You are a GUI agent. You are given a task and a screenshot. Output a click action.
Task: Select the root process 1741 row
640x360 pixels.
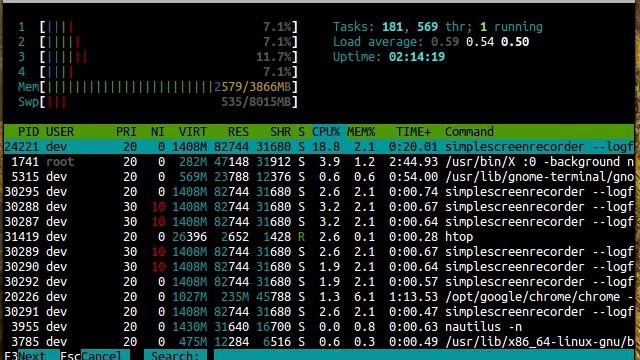[319, 162]
